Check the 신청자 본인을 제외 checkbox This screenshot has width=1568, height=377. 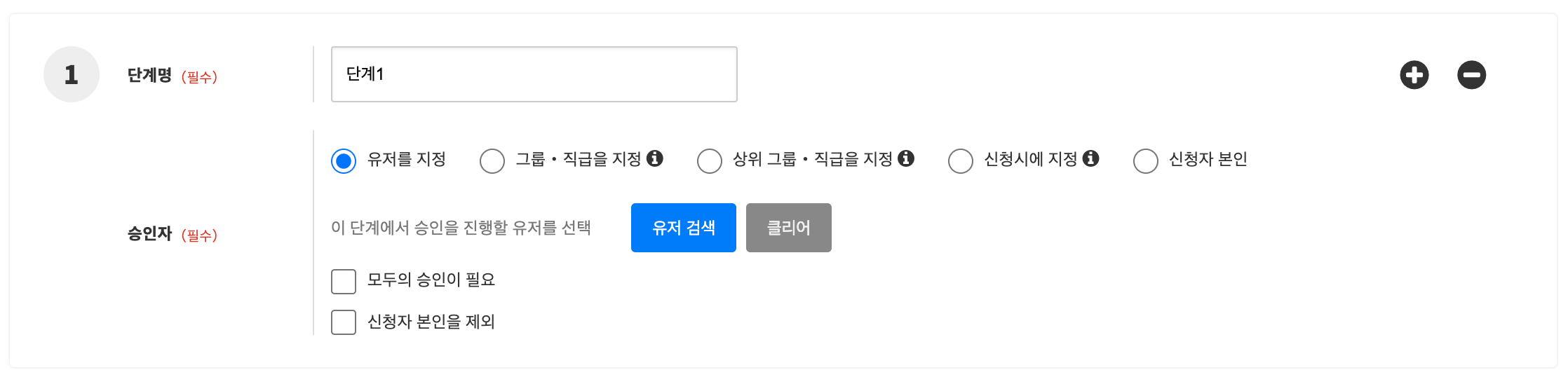click(344, 322)
